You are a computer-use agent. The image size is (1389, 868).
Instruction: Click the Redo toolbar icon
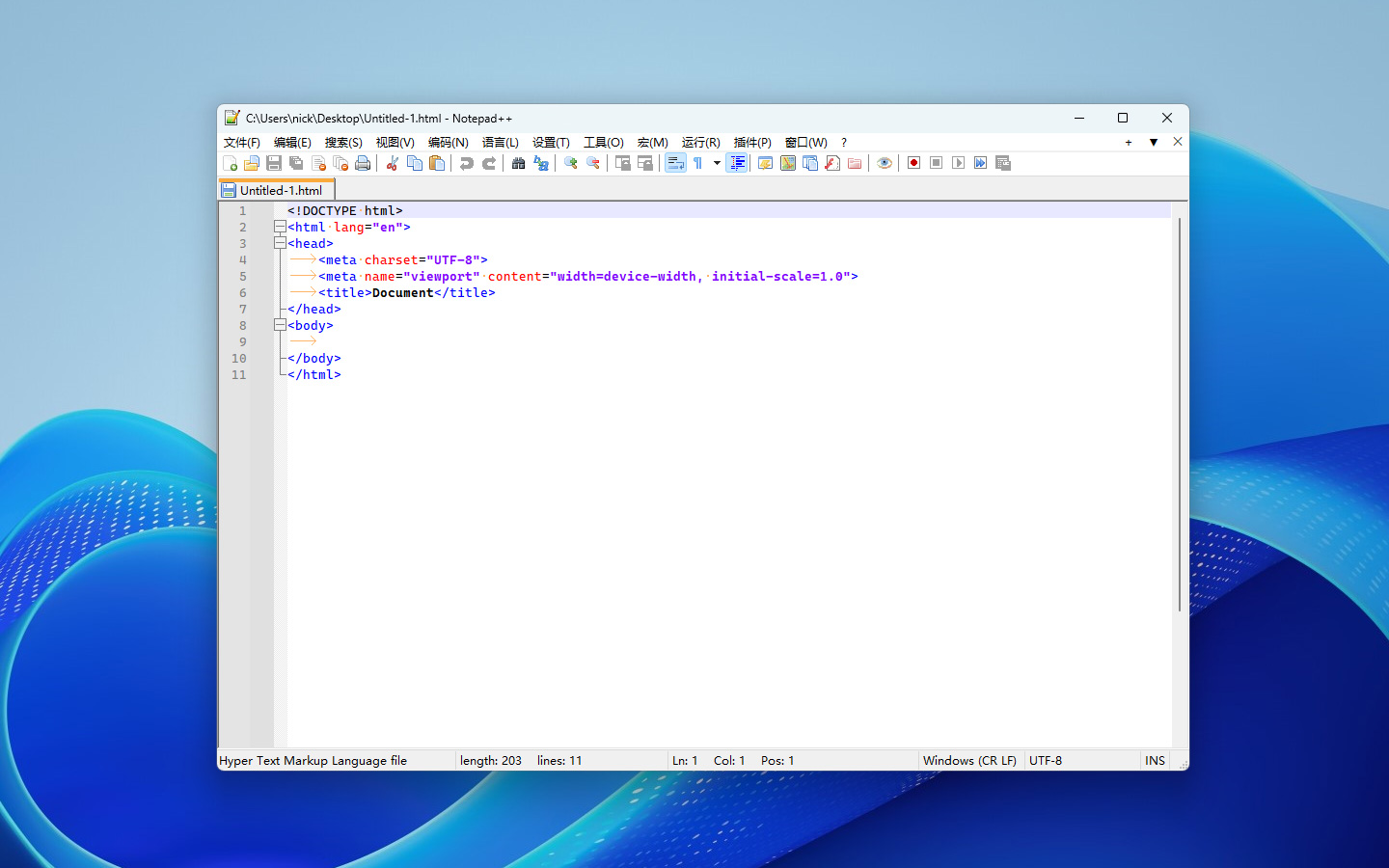(489, 163)
